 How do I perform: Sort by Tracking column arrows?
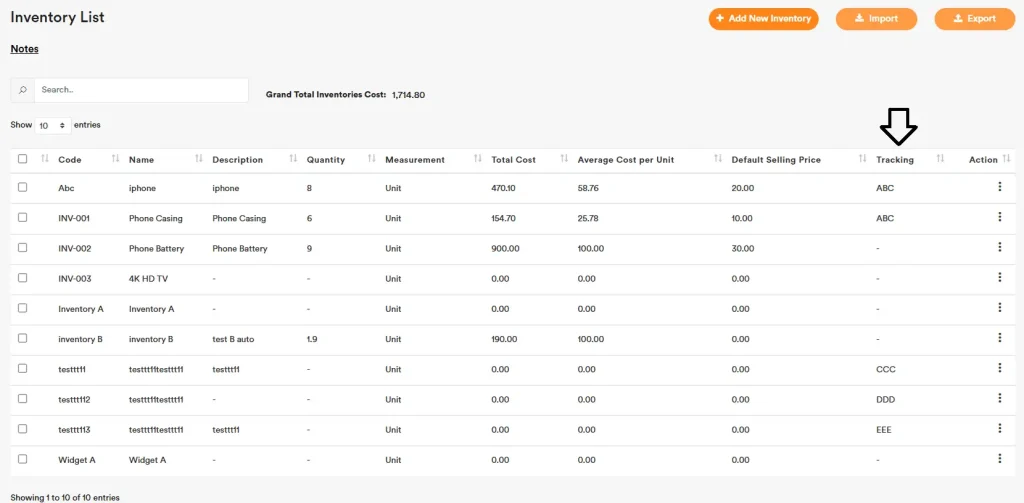[x=940, y=159]
